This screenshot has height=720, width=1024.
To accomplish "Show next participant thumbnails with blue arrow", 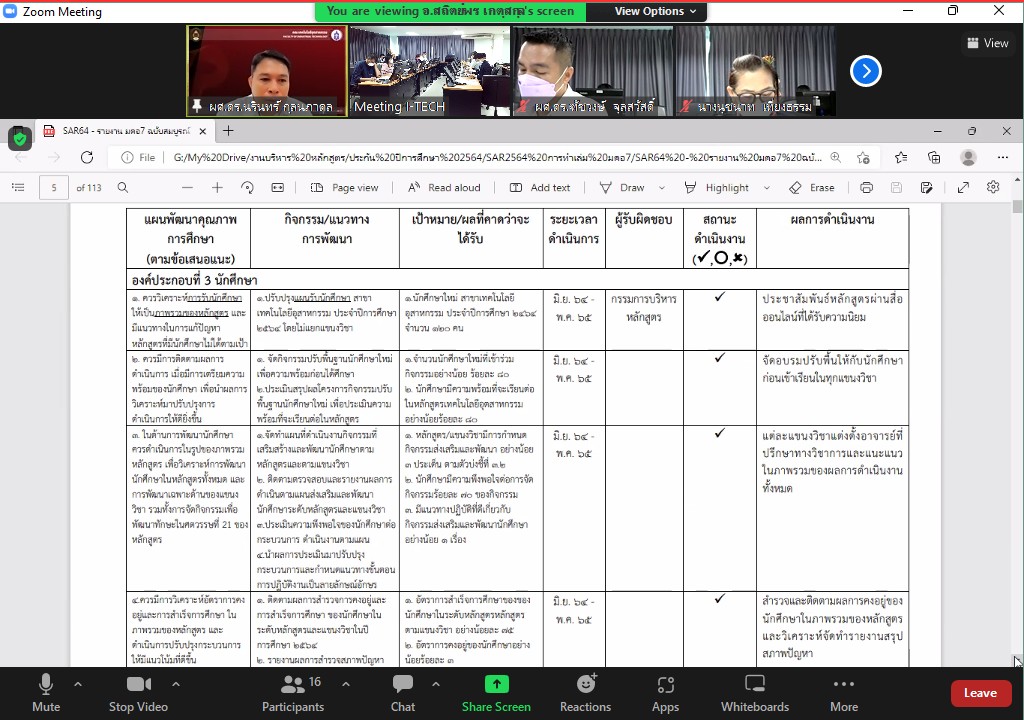I will (x=866, y=71).
